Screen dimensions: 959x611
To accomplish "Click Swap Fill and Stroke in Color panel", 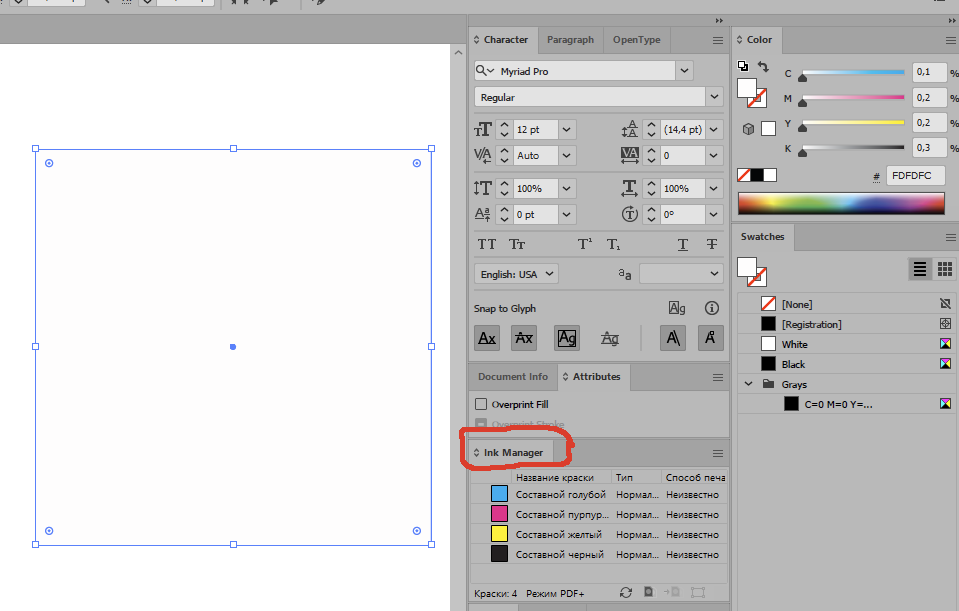I will pos(763,66).
